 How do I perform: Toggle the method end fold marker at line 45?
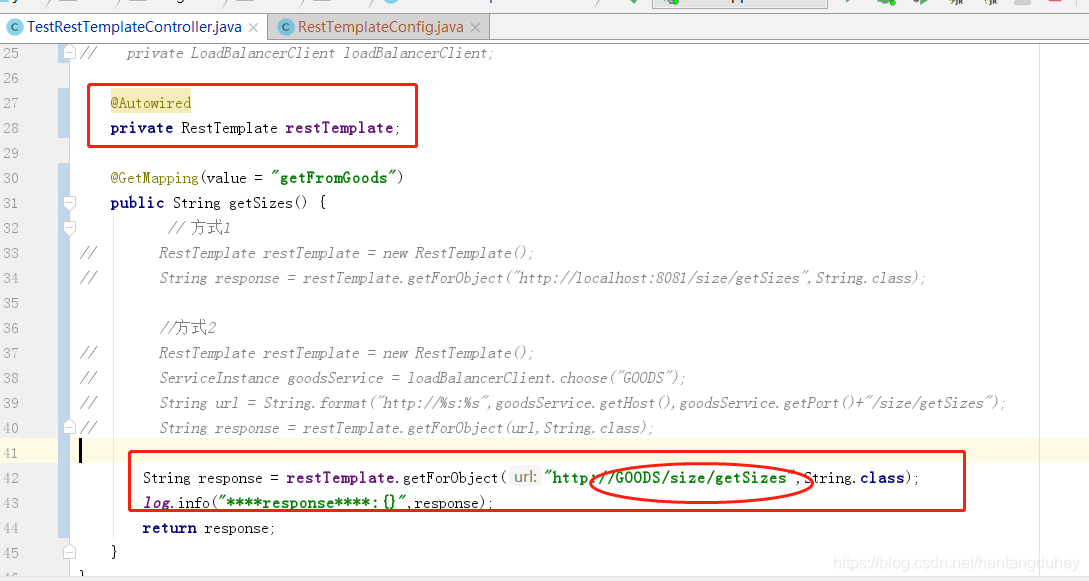[x=69, y=552]
